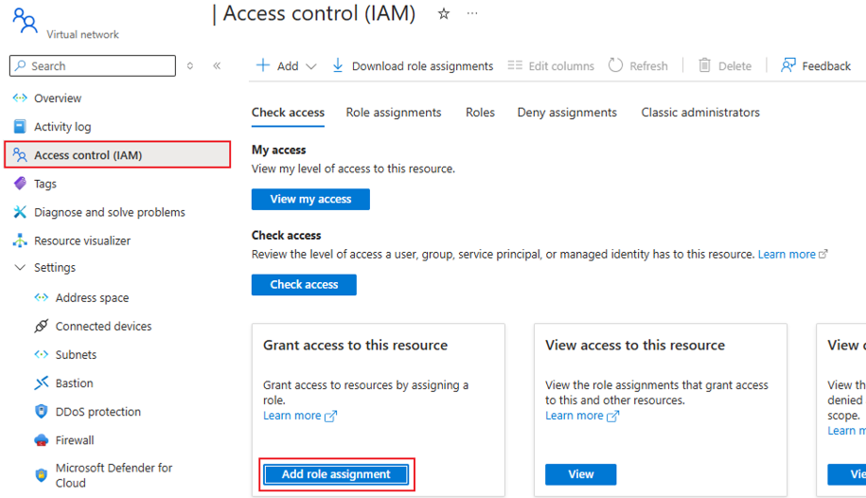Screen dimensions: 866x498
Task: Click the Firewall cloud icon
Action: (x=41, y=440)
